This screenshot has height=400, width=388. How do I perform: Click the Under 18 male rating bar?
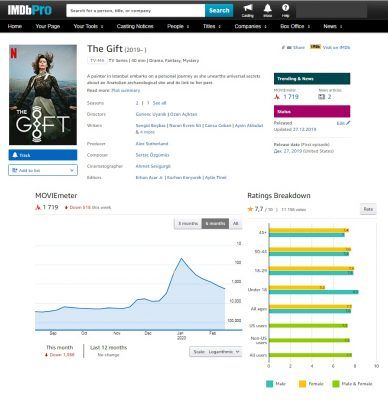(314, 292)
